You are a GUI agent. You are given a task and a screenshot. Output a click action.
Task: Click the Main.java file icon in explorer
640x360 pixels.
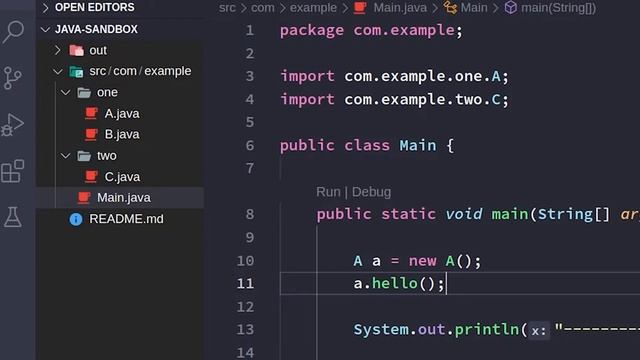tap(84, 198)
